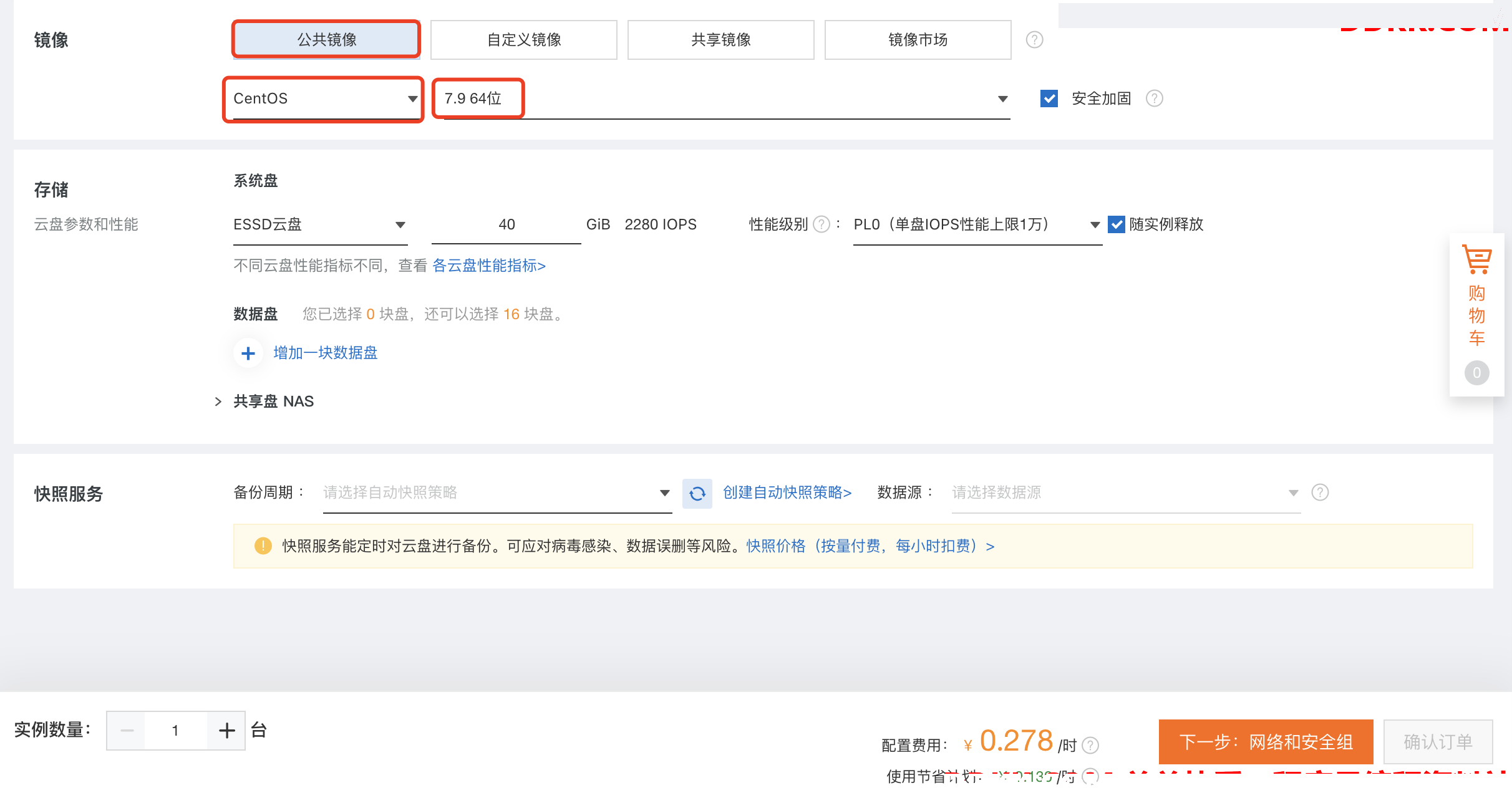The width and height of the screenshot is (1512, 798).
Task: Click the 增加一块数据盘 link
Action: (x=326, y=353)
